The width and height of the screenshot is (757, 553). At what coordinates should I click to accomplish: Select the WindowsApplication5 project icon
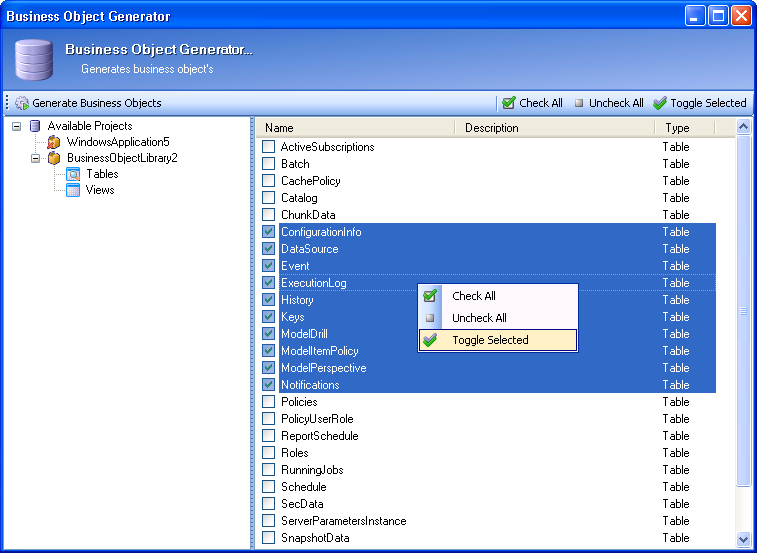coord(54,142)
